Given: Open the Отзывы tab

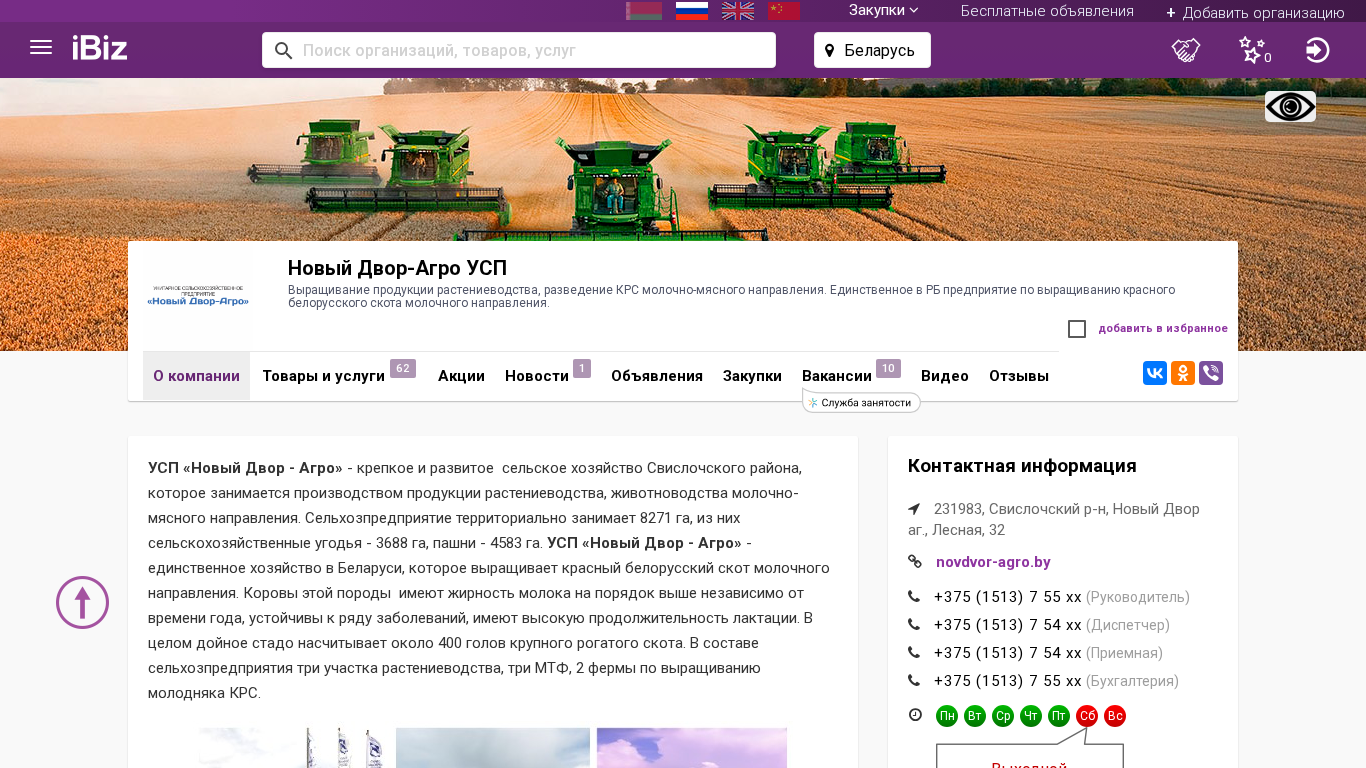Looking at the screenshot, I should point(1019,376).
